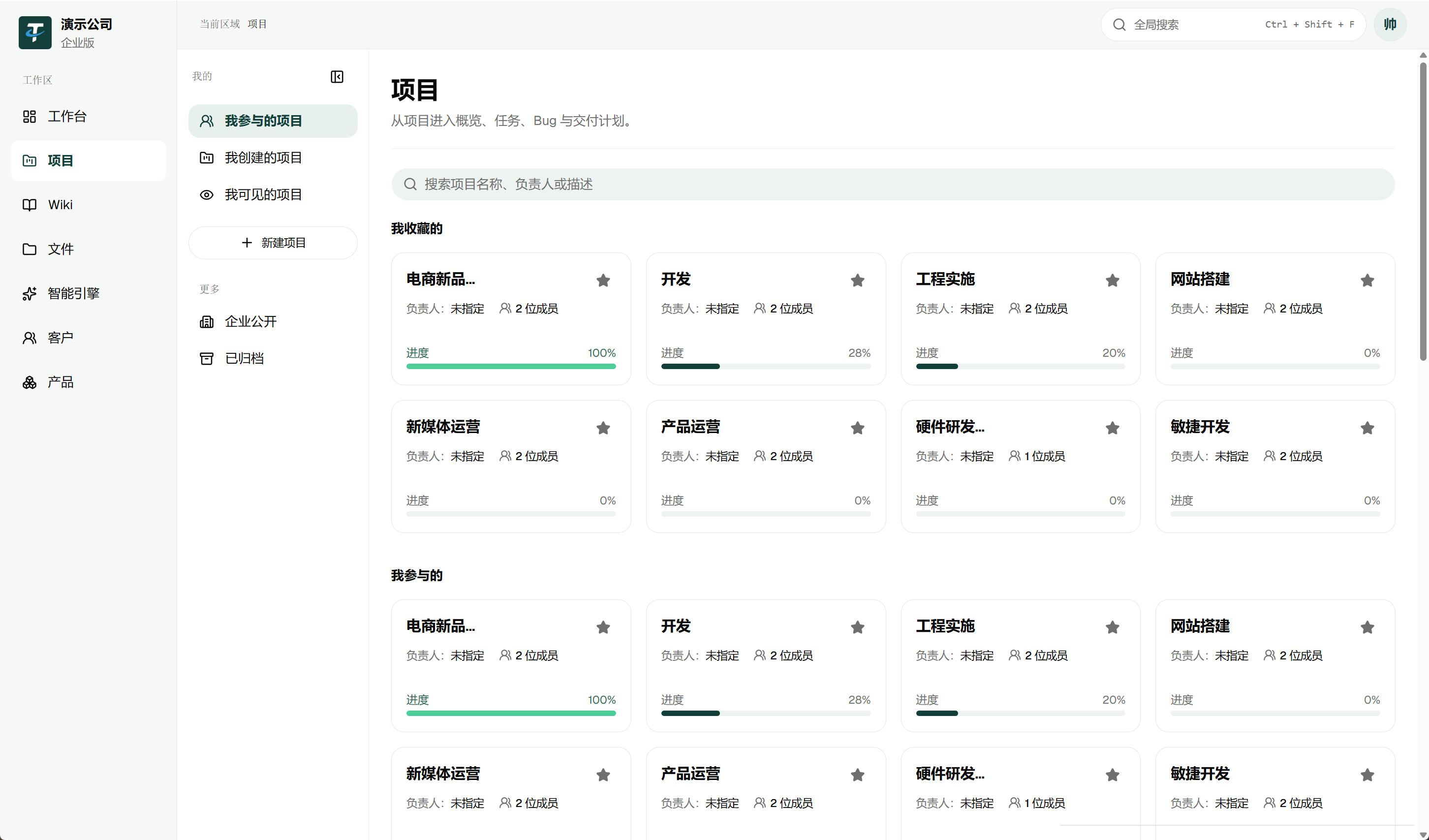Open 产品运营 title under 我参与的

[x=690, y=774]
